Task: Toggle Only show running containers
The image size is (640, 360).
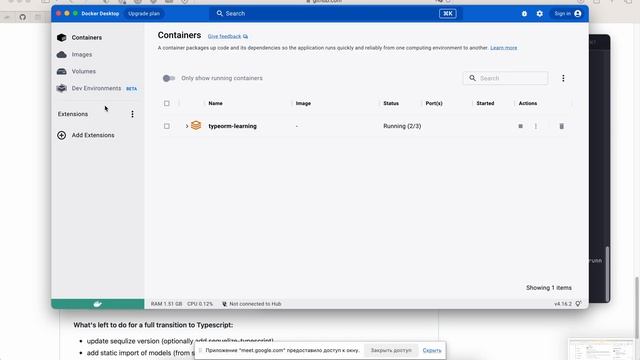Action: coord(169,78)
